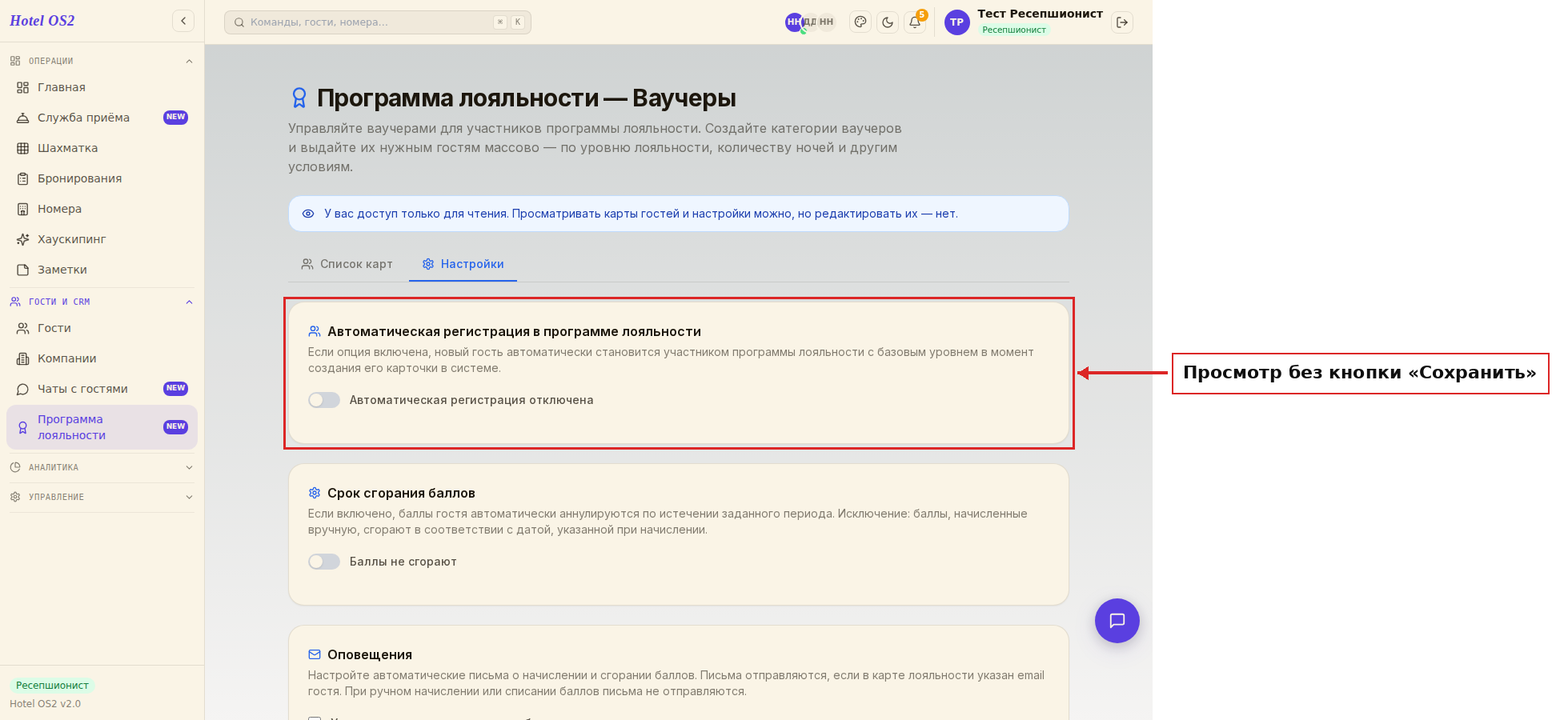Click the grey НН user avatar
The width and height of the screenshot is (1568, 720).
[826, 22]
